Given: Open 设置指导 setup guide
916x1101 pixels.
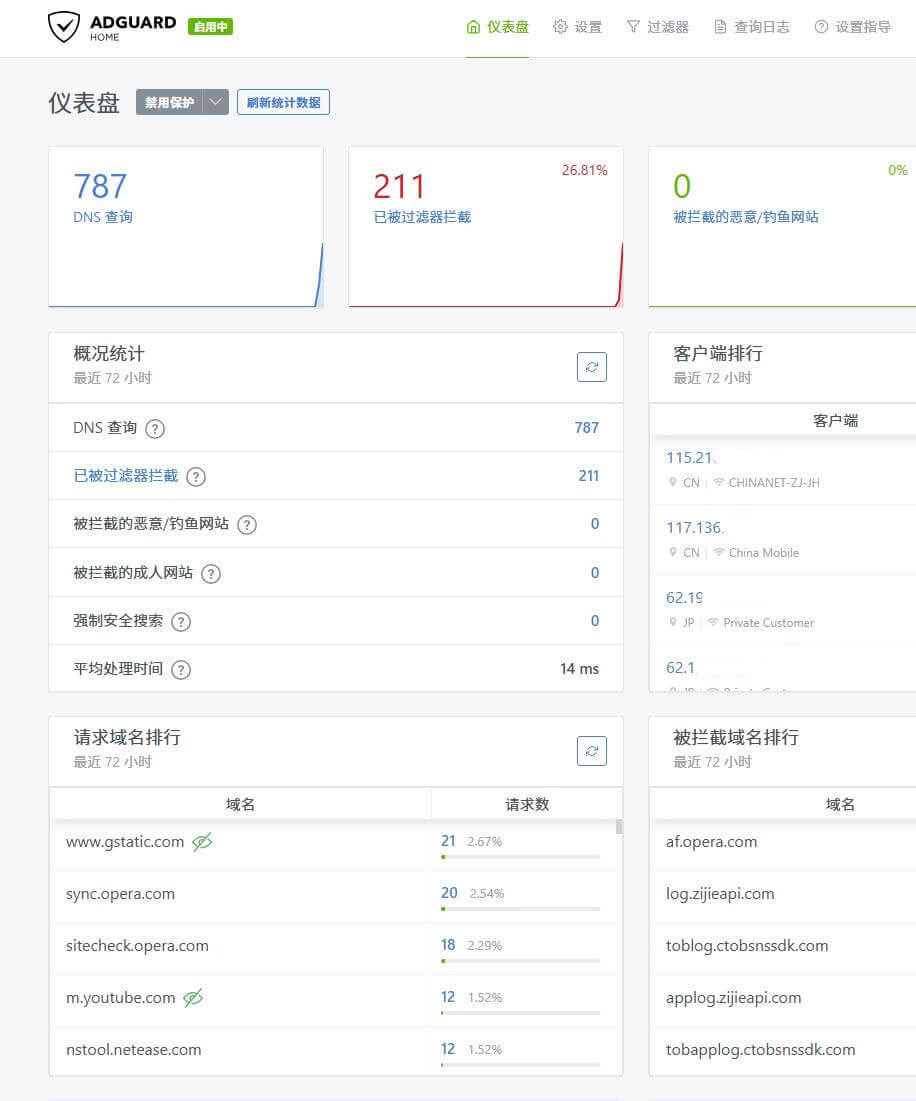Looking at the screenshot, I should tap(852, 27).
